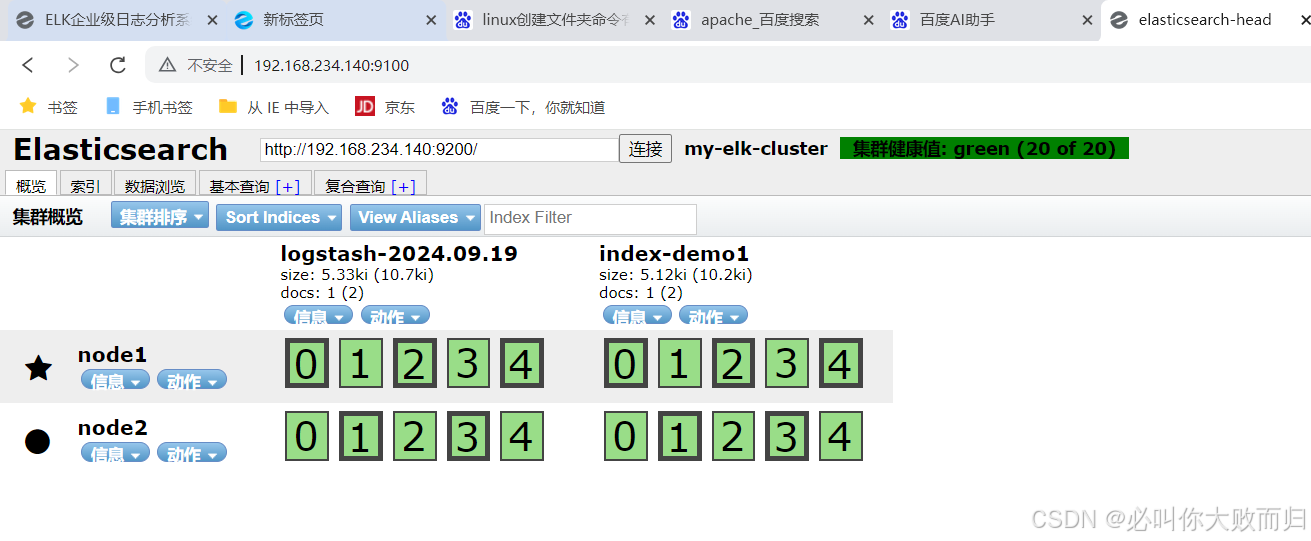Click the not-secure warning icon in address bar
The height and width of the screenshot is (541, 1311).
[x=168, y=65]
